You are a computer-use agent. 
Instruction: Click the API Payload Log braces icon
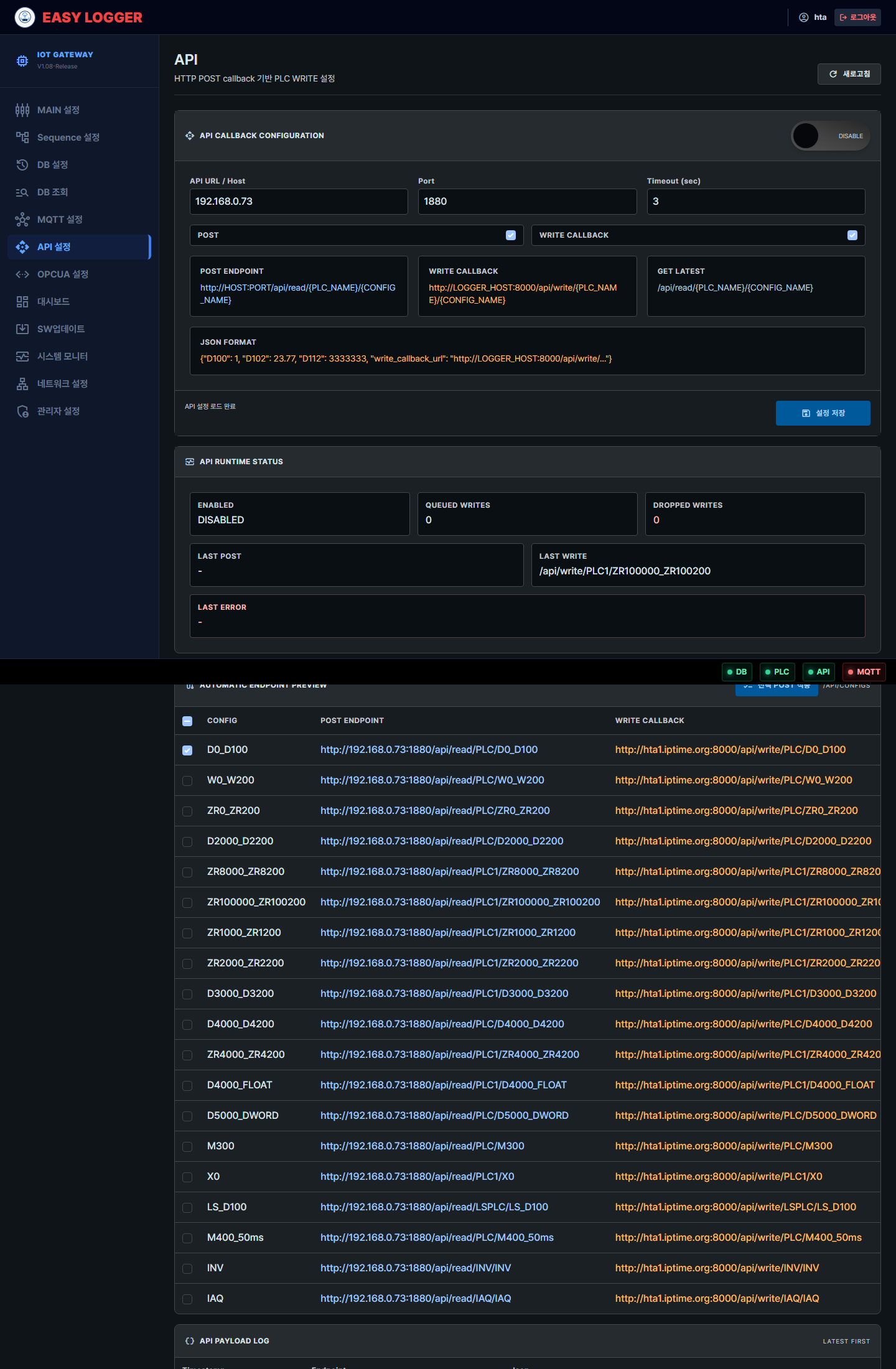(190, 1341)
